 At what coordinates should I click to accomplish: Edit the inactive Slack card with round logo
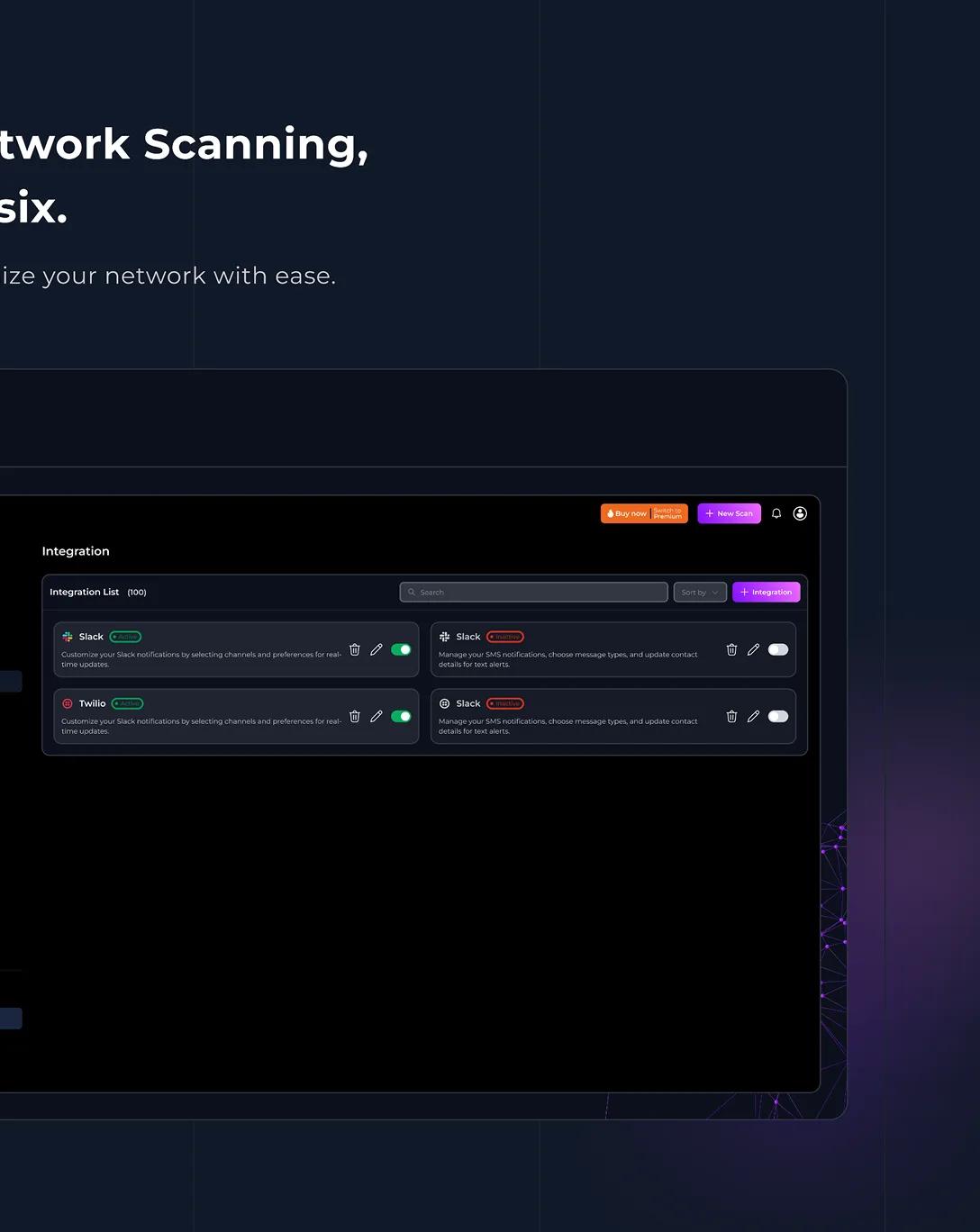(x=753, y=716)
